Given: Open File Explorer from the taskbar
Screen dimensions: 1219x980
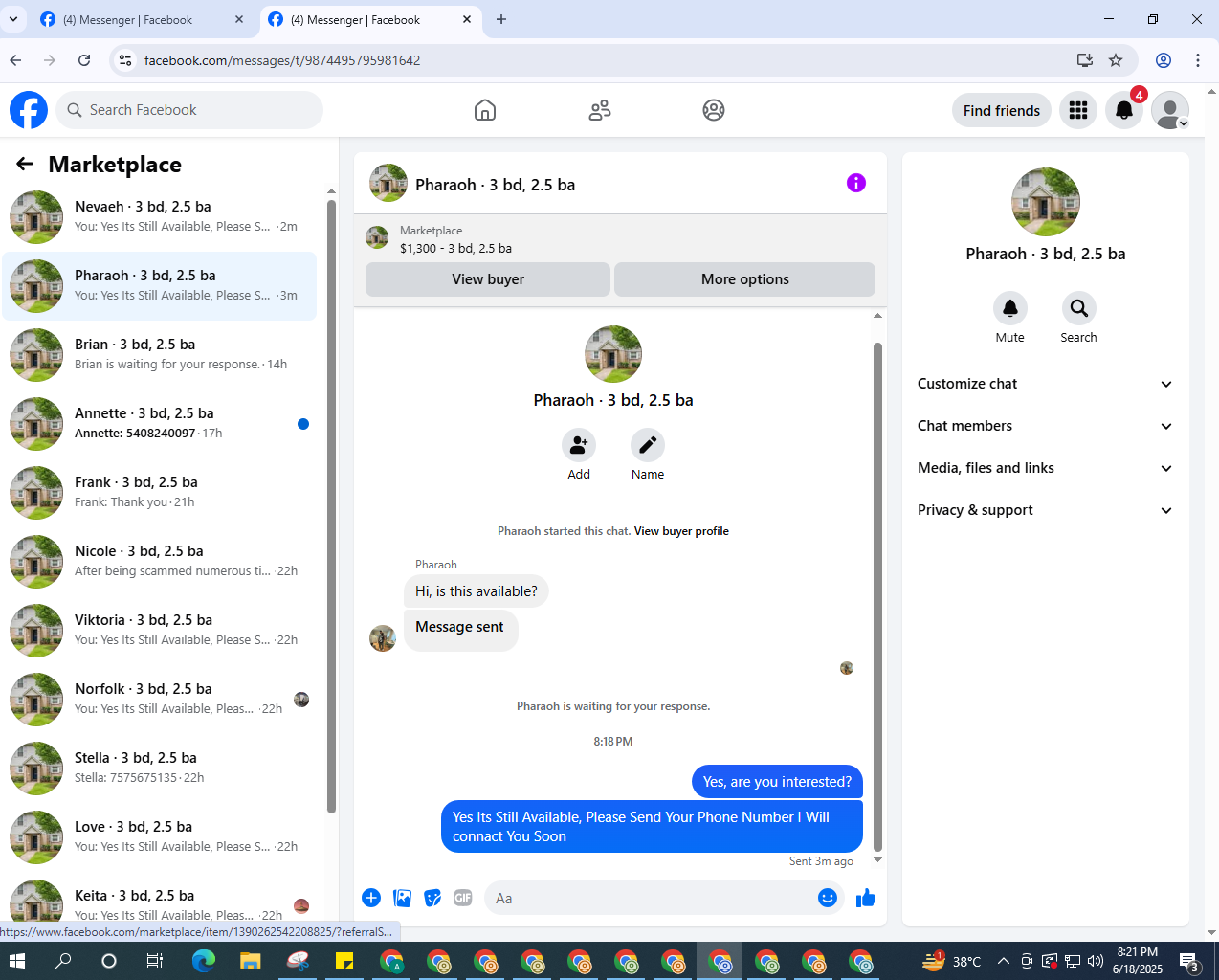Looking at the screenshot, I should 251,961.
